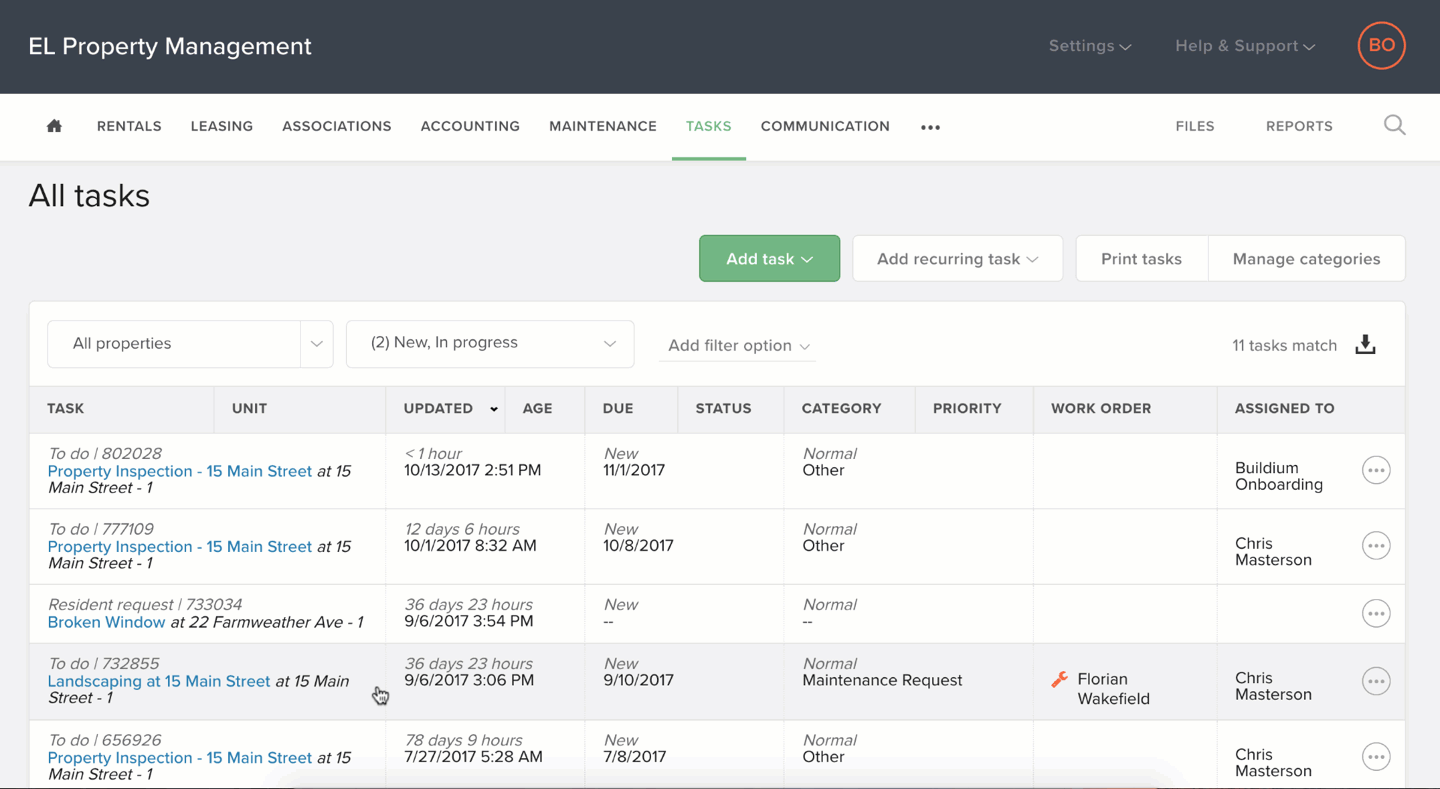Open search with the magnifier icon
This screenshot has height=789, width=1440.
pos(1394,125)
